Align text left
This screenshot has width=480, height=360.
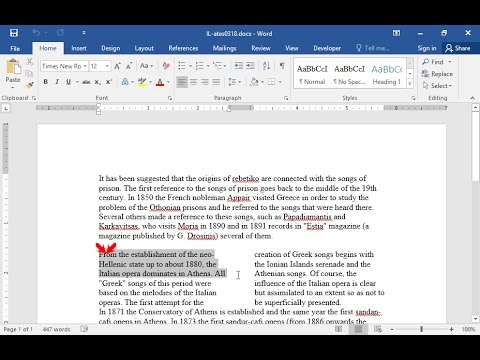pyautogui.click(x=182, y=82)
